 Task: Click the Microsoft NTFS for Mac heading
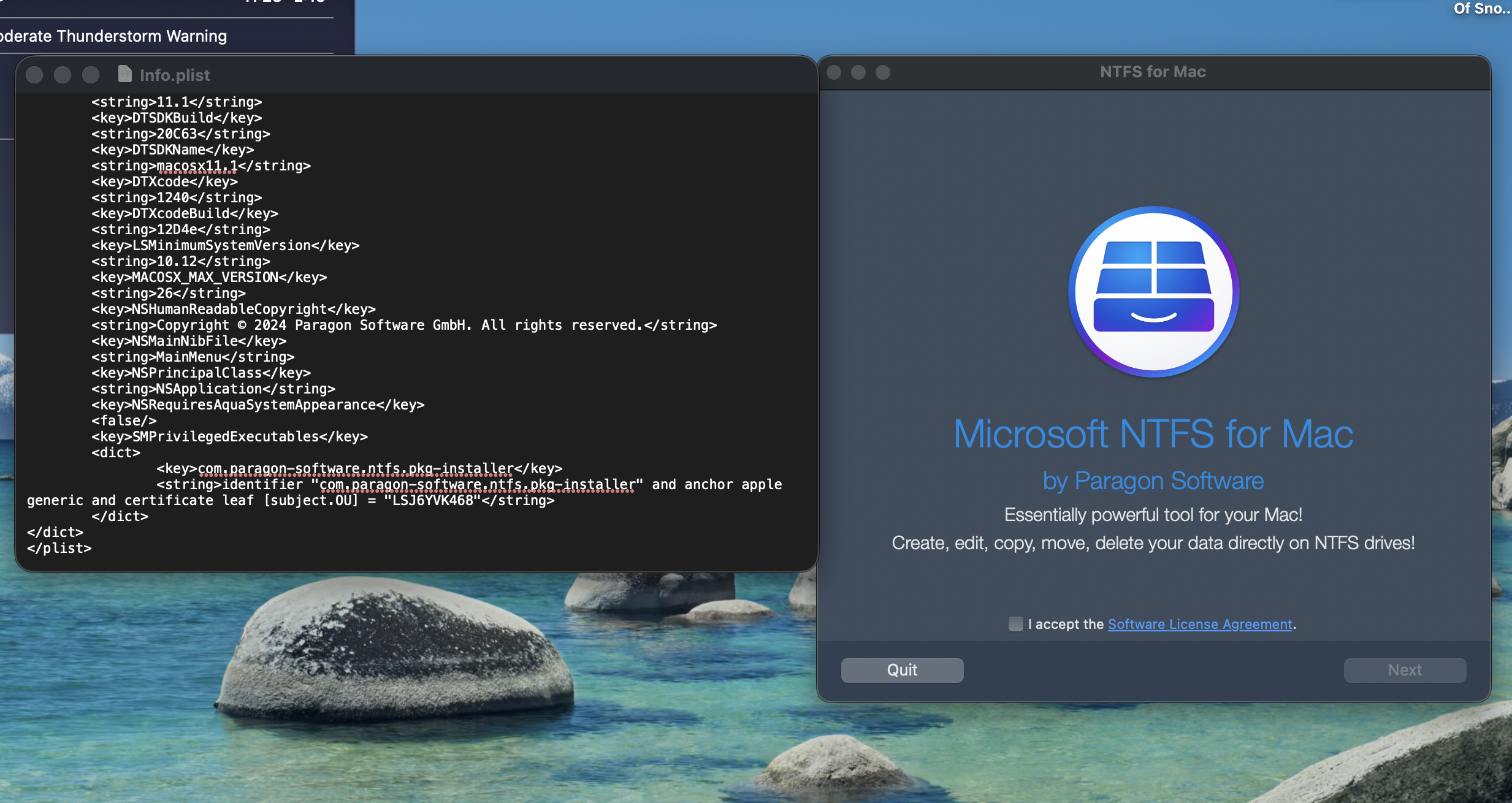[1153, 434]
